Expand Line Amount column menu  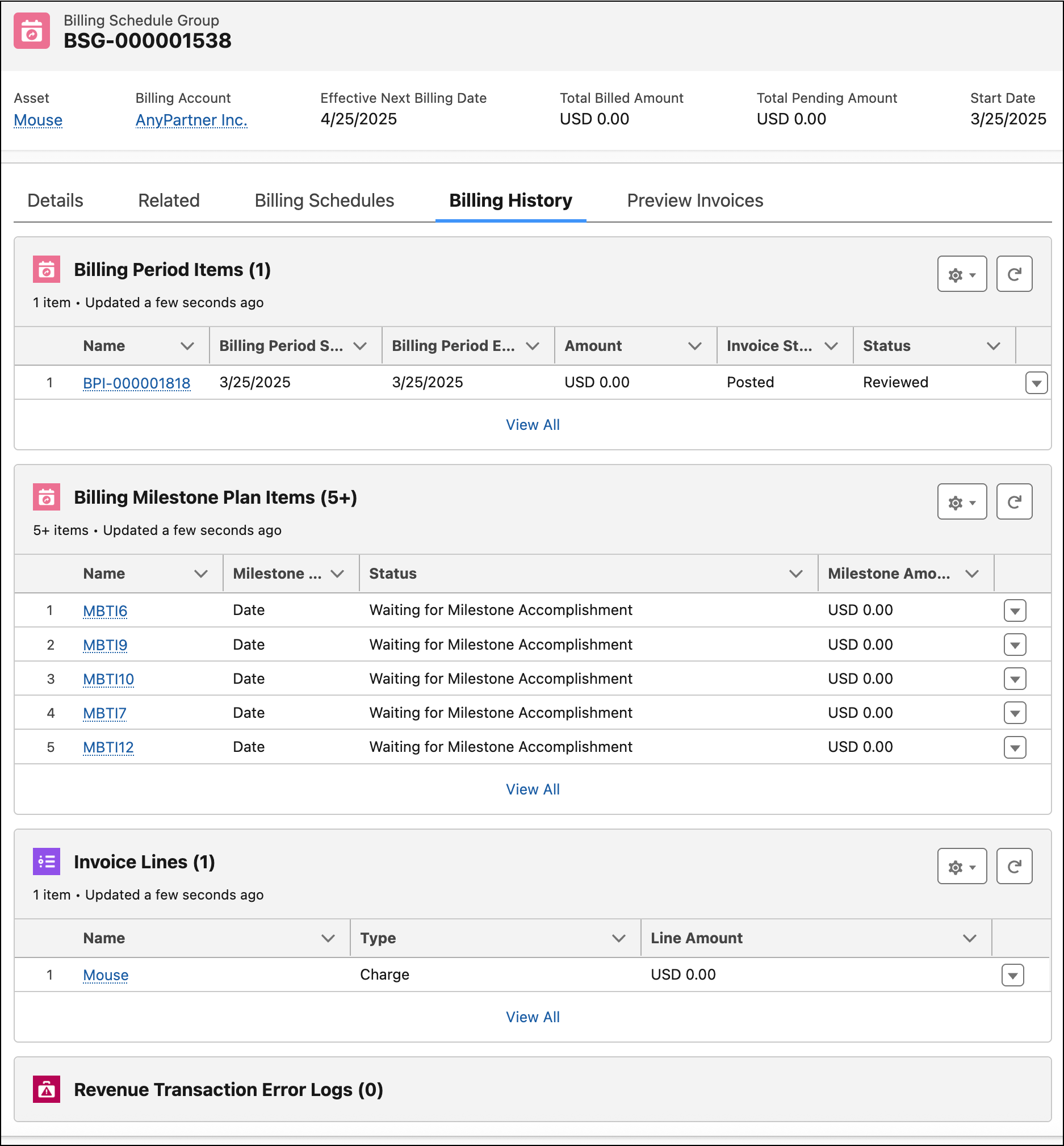pos(970,938)
